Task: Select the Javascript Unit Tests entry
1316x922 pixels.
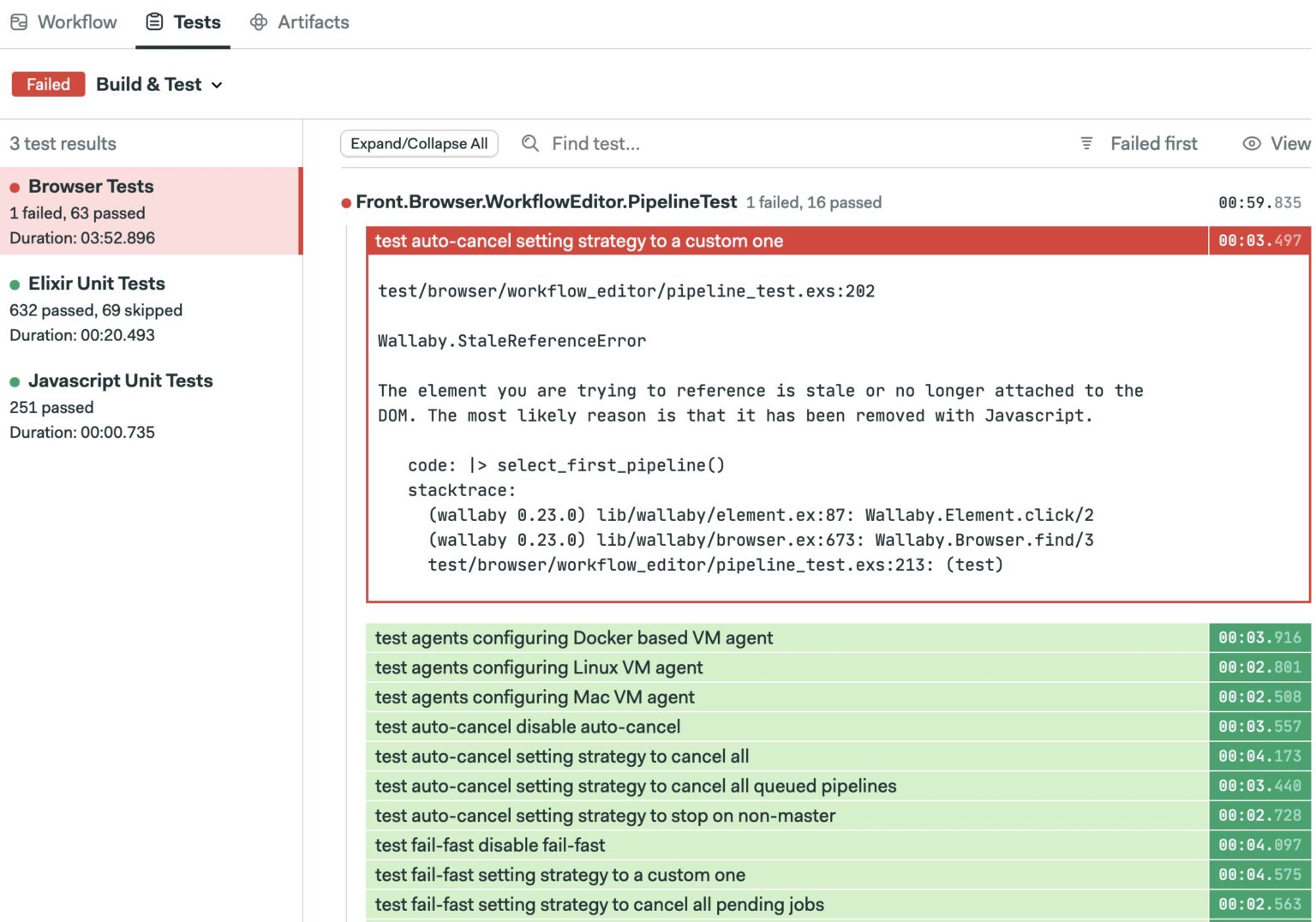Action: click(120, 380)
